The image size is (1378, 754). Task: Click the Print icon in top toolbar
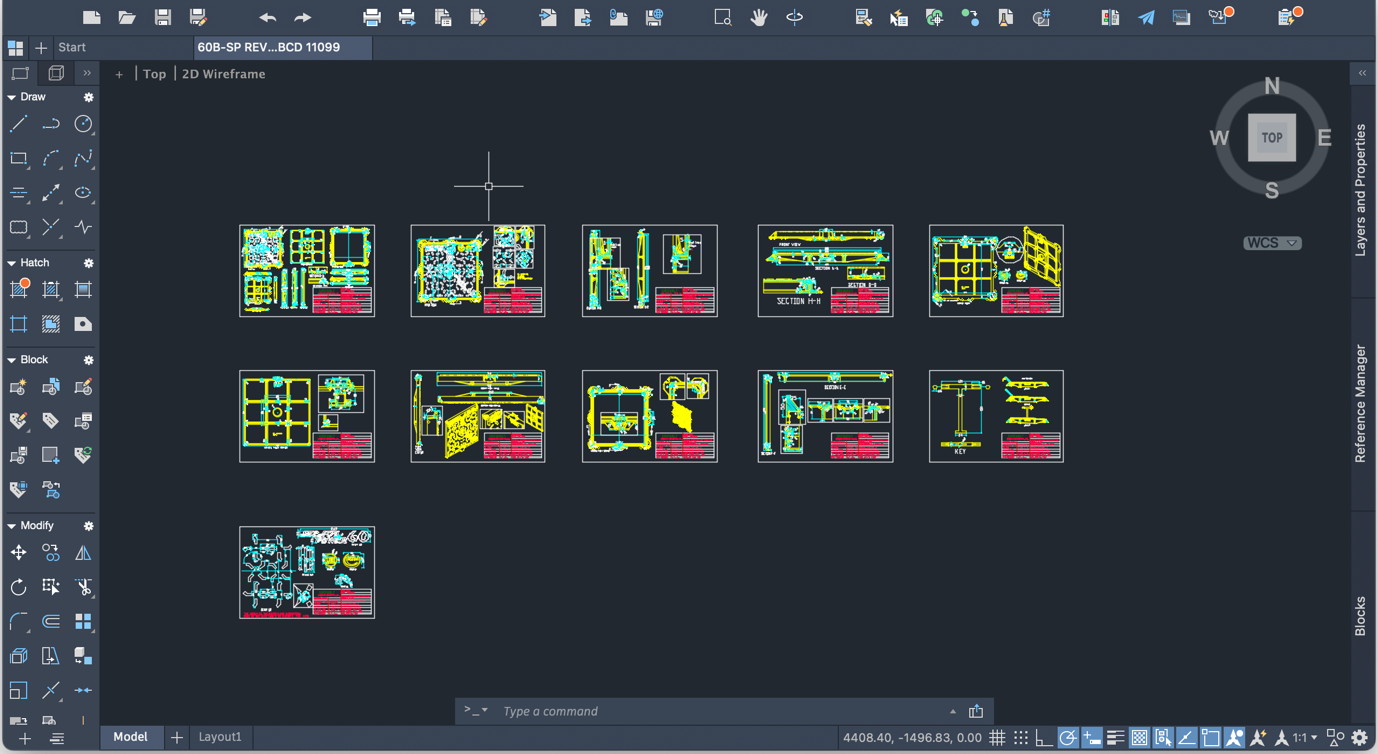tap(372, 17)
